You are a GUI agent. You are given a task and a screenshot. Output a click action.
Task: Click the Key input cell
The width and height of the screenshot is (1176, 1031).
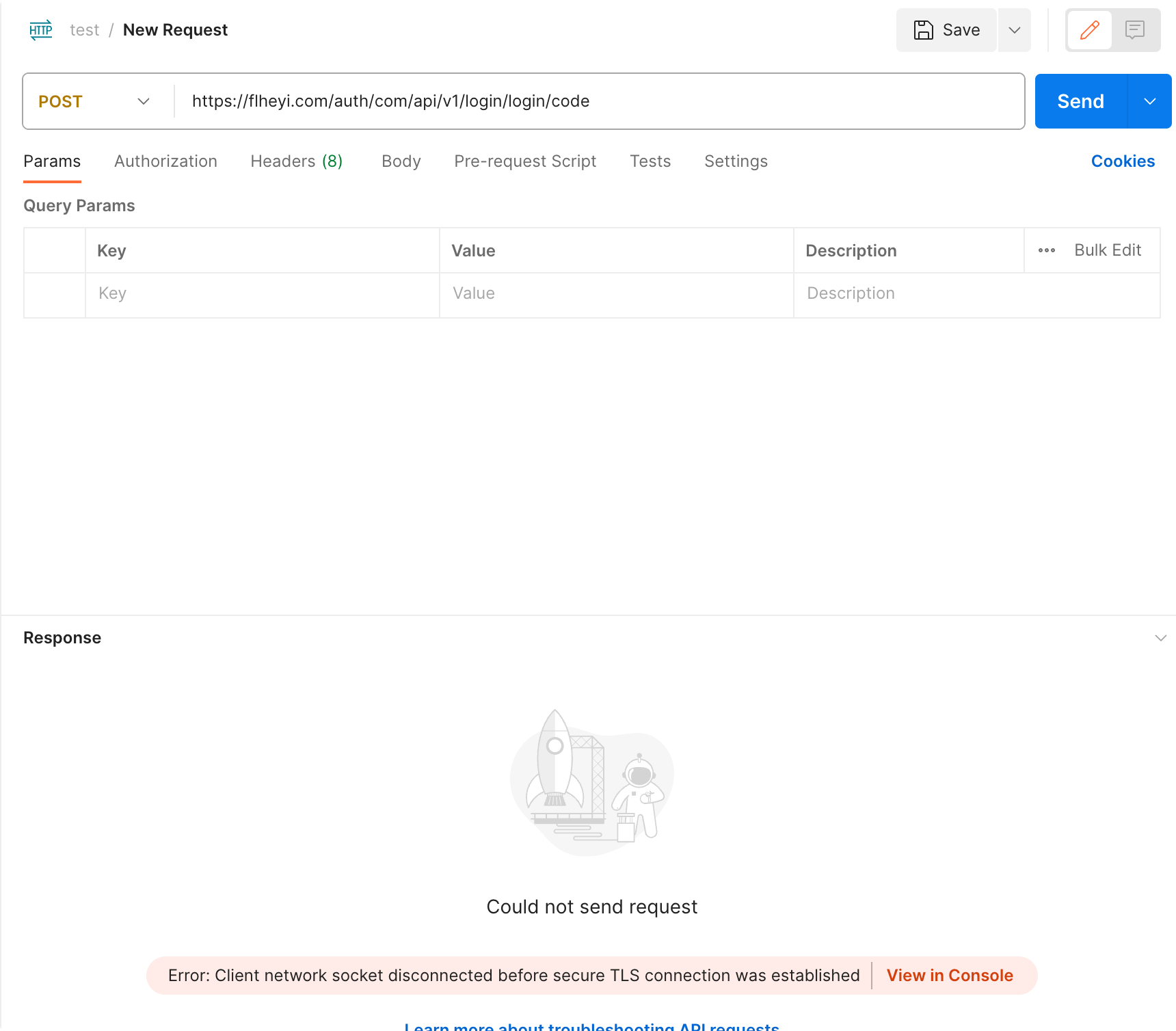pos(263,295)
